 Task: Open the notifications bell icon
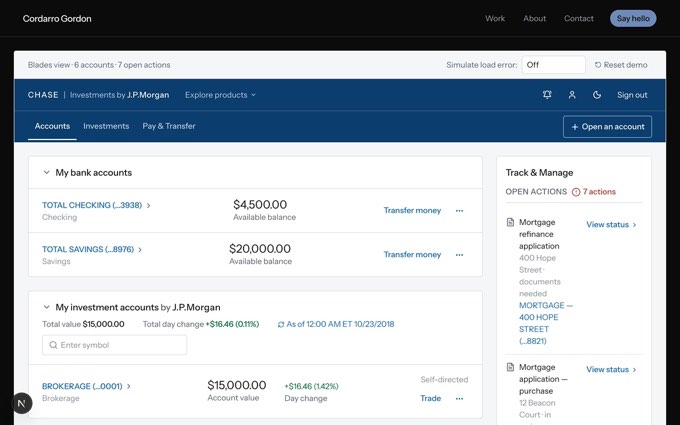click(x=547, y=95)
